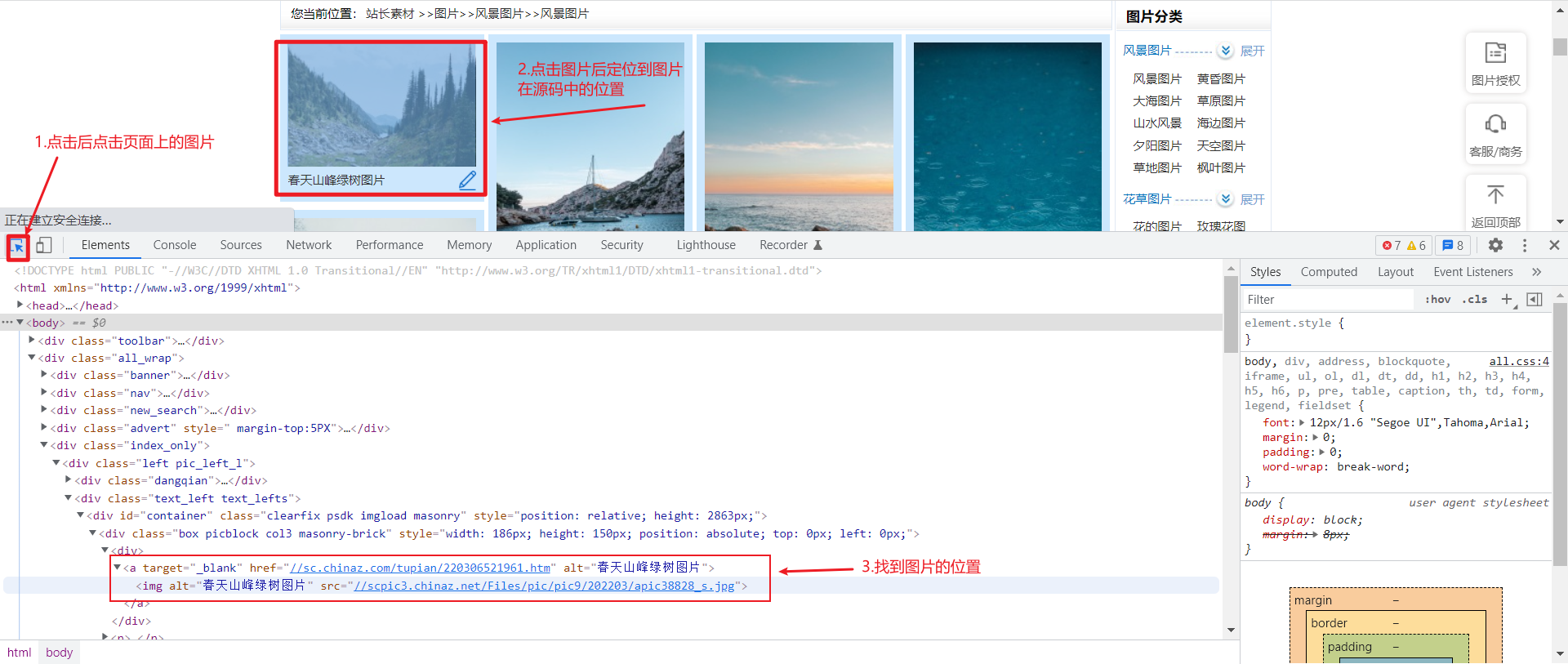Collapse the div class index_only node

tap(44, 445)
